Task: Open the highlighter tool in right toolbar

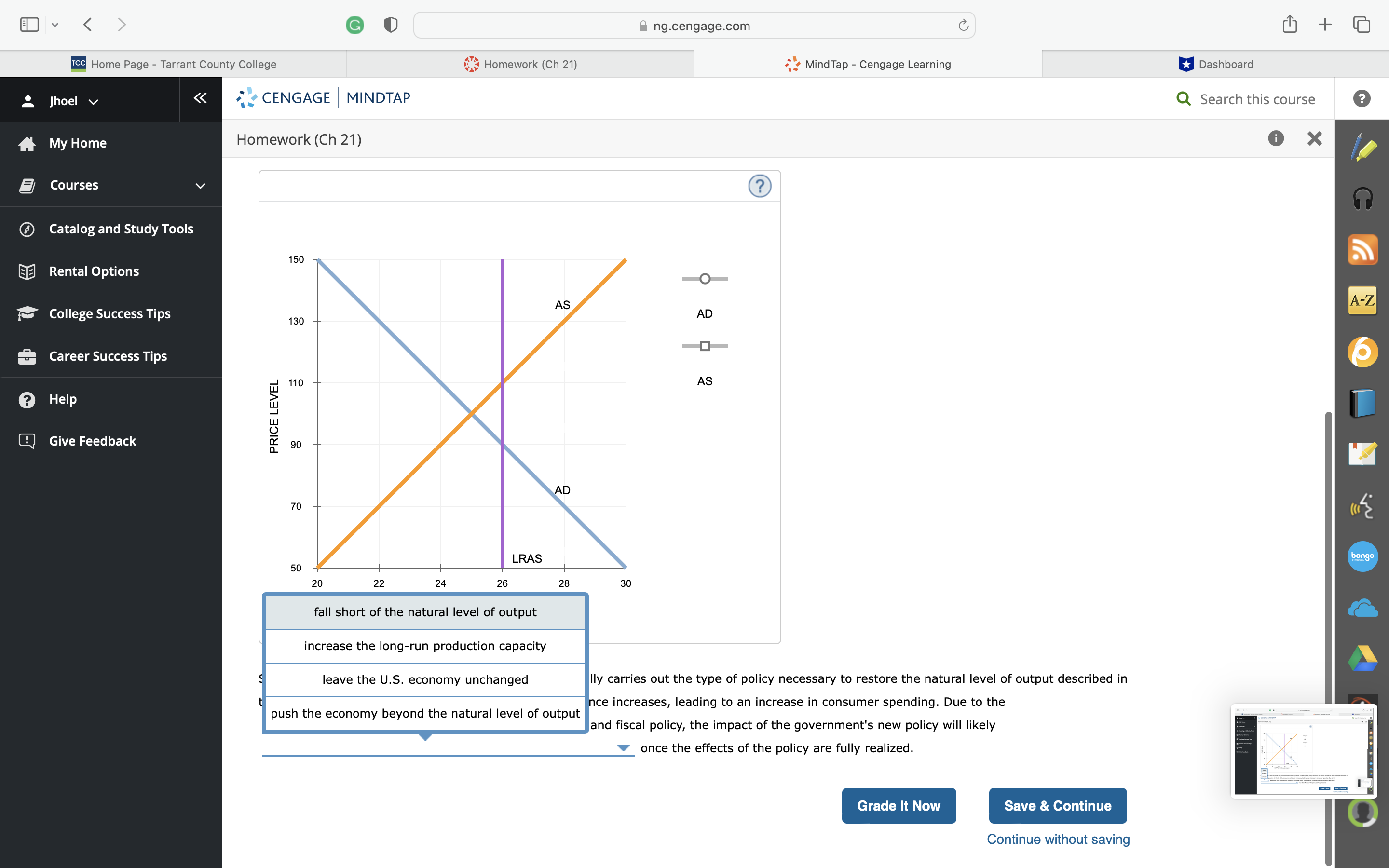Action: pyautogui.click(x=1362, y=148)
